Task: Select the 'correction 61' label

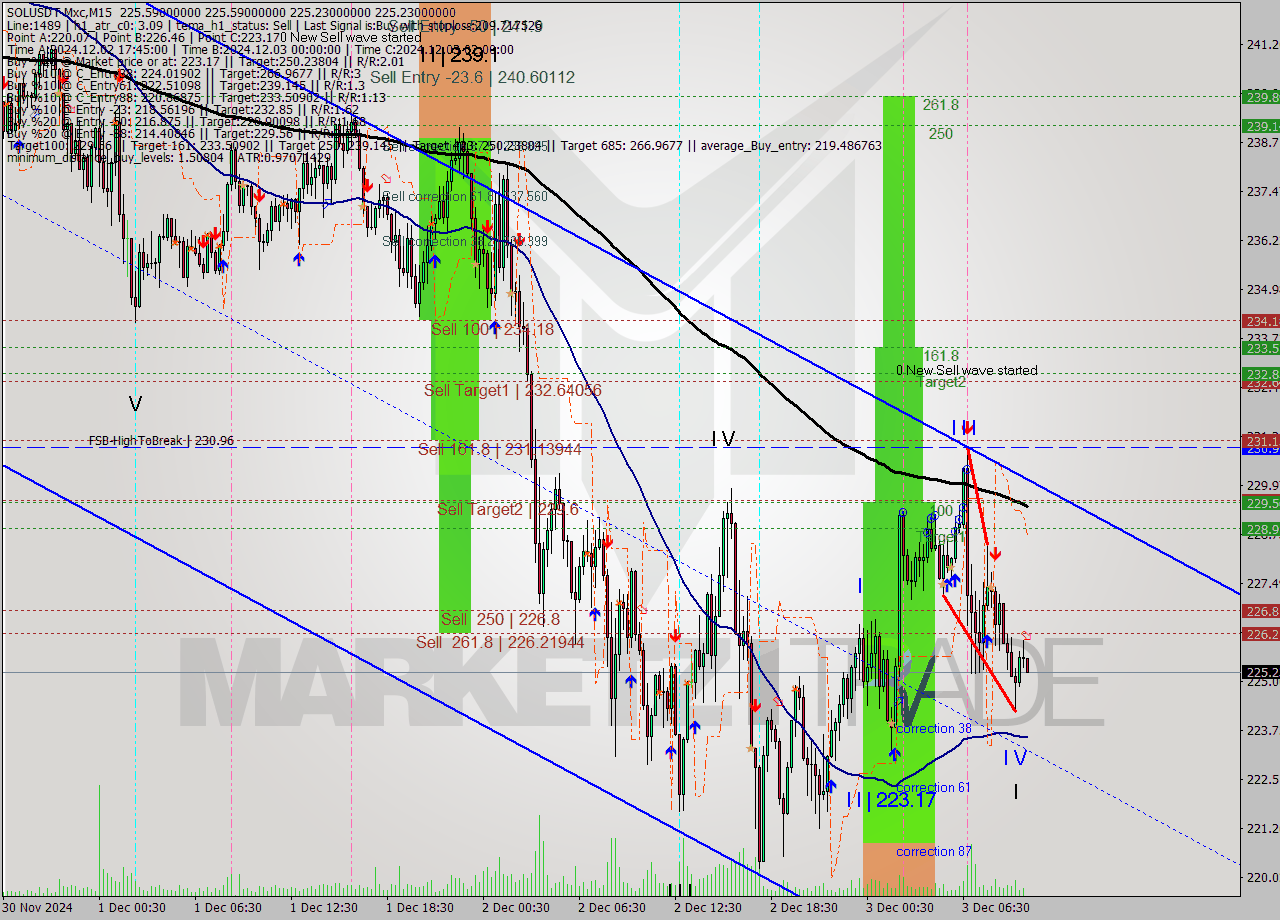Action: click(933, 788)
